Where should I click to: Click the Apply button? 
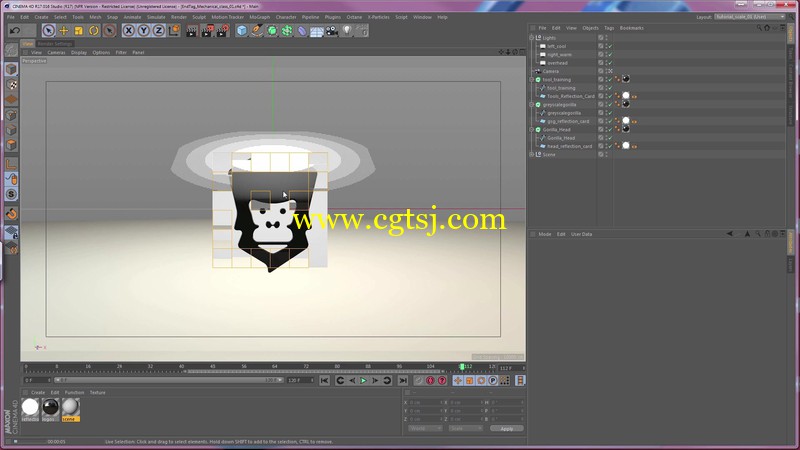click(507, 429)
